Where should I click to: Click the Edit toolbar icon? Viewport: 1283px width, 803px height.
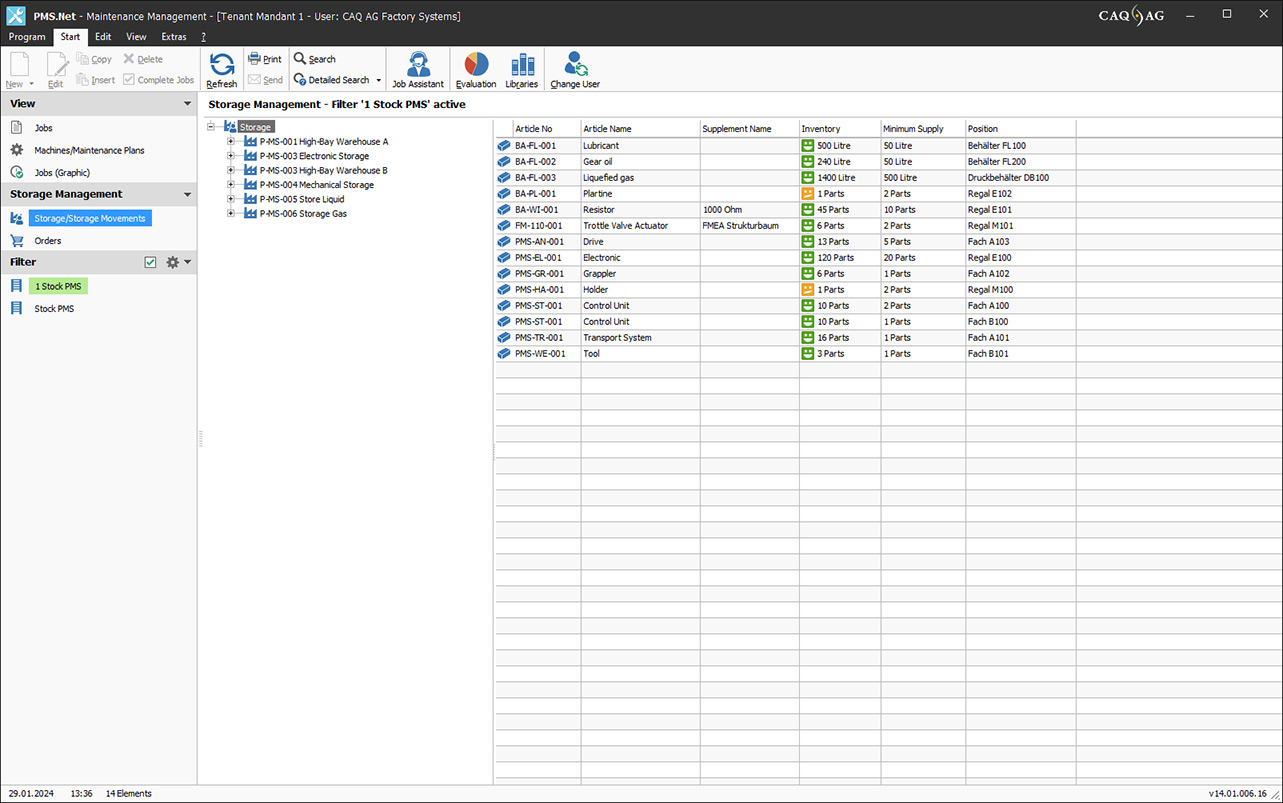click(56, 64)
